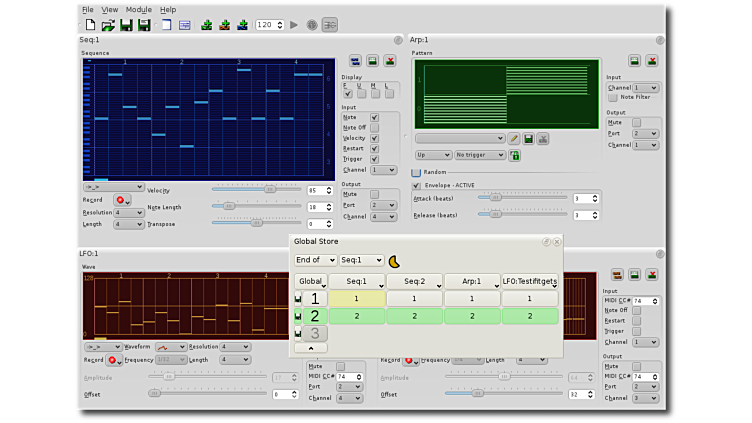
Task: Open the End of dropdown in Global Store
Action: pos(315,260)
